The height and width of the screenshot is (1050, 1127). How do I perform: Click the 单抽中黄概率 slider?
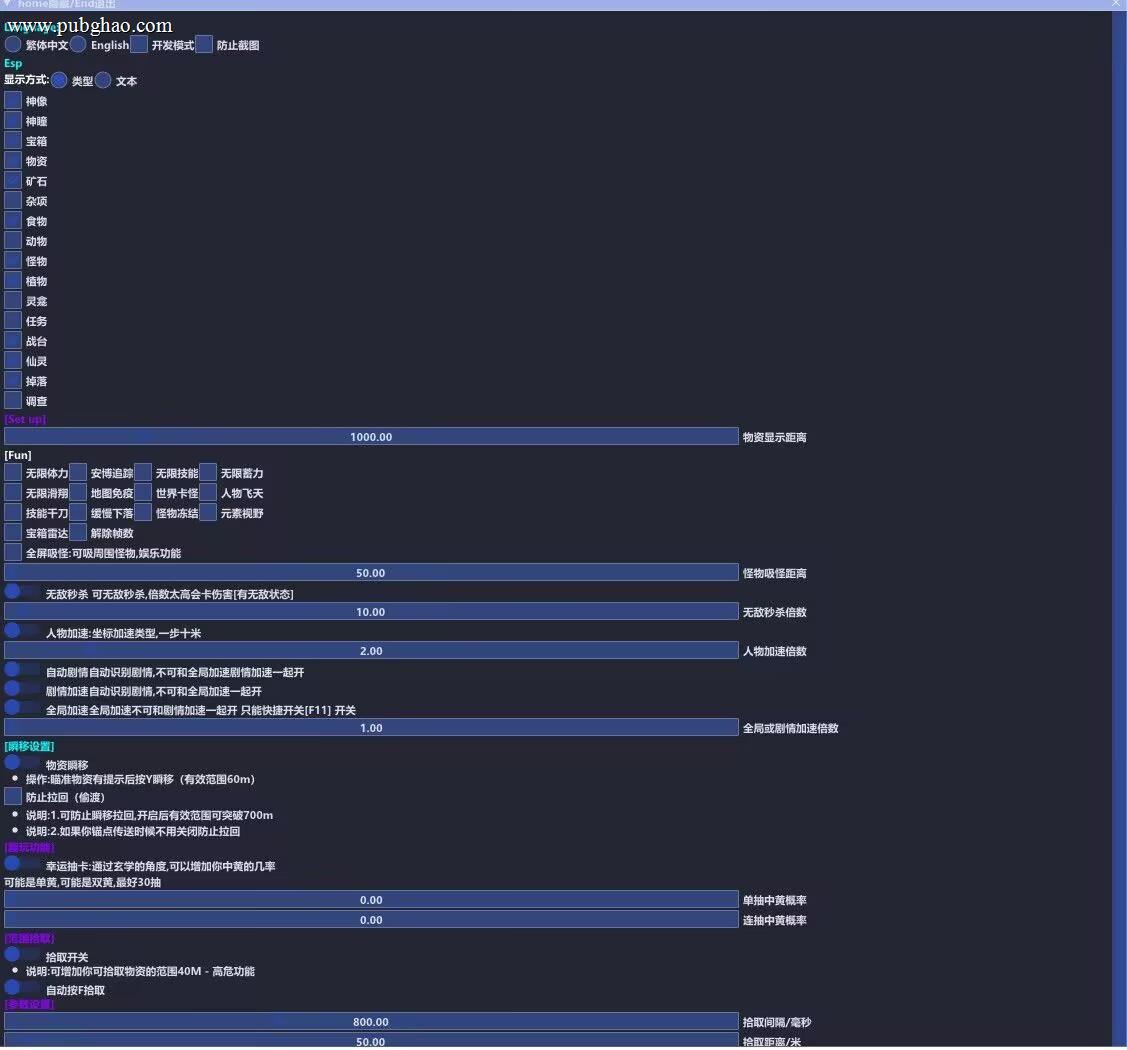(x=371, y=900)
